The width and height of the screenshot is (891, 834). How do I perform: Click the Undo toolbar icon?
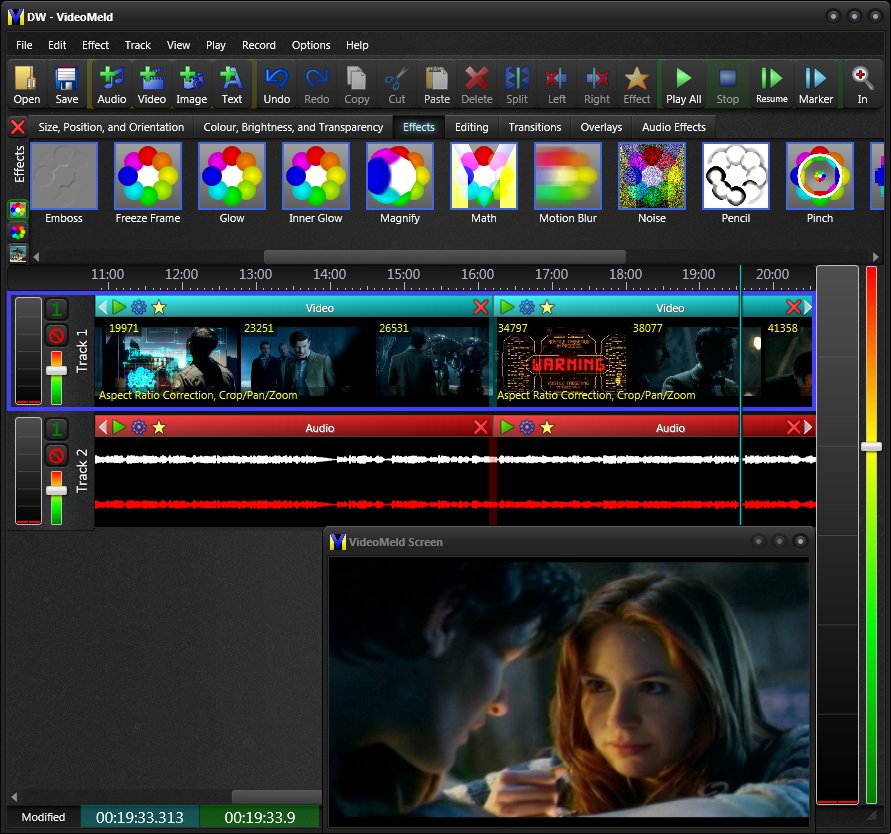pyautogui.click(x=276, y=84)
